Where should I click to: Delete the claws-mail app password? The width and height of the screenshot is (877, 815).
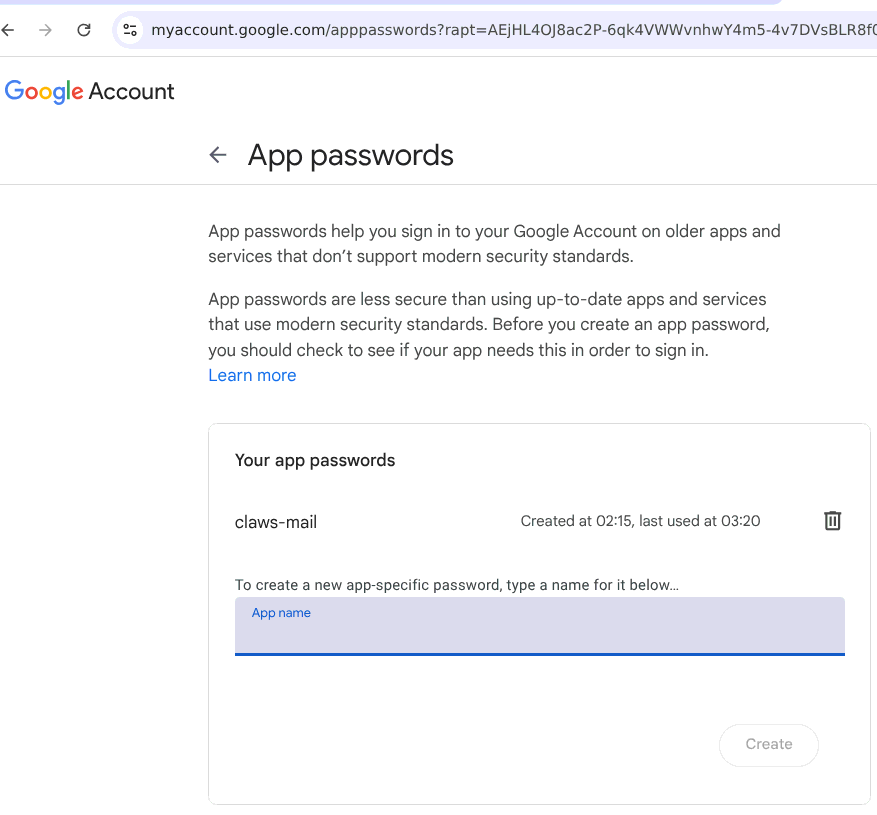832,521
